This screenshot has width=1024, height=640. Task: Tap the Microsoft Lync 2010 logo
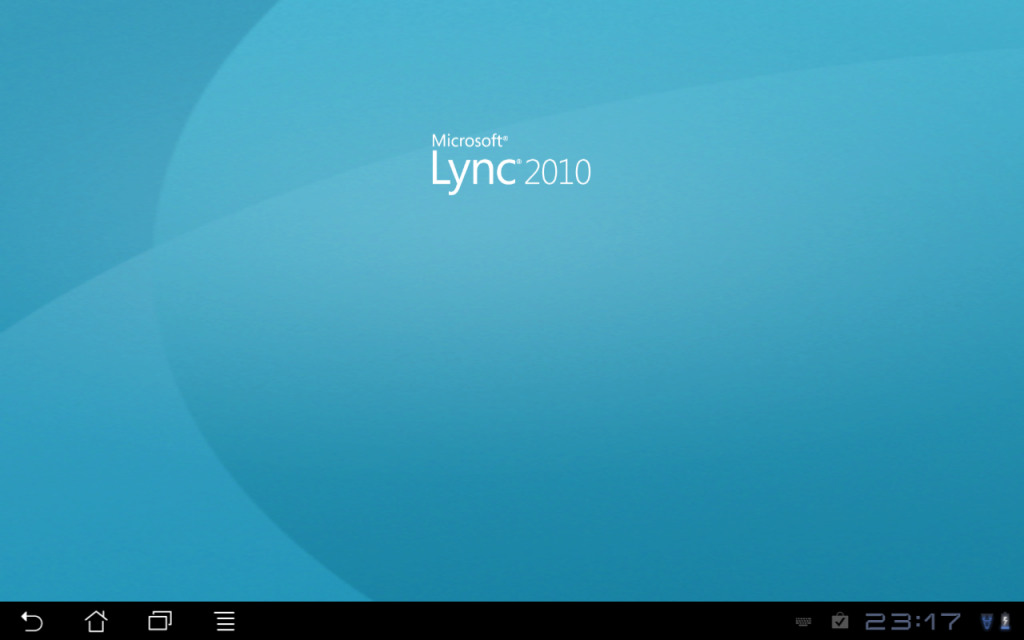pyautogui.click(x=511, y=160)
